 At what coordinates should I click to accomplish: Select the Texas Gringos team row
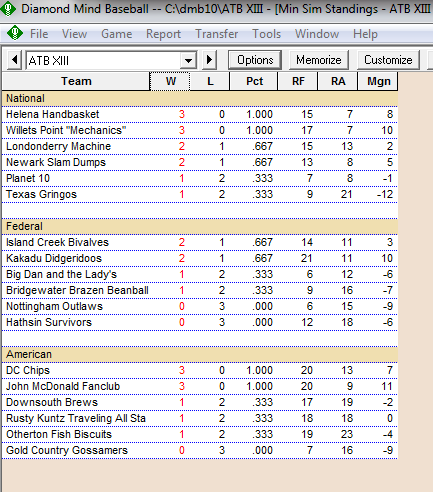tap(200, 194)
